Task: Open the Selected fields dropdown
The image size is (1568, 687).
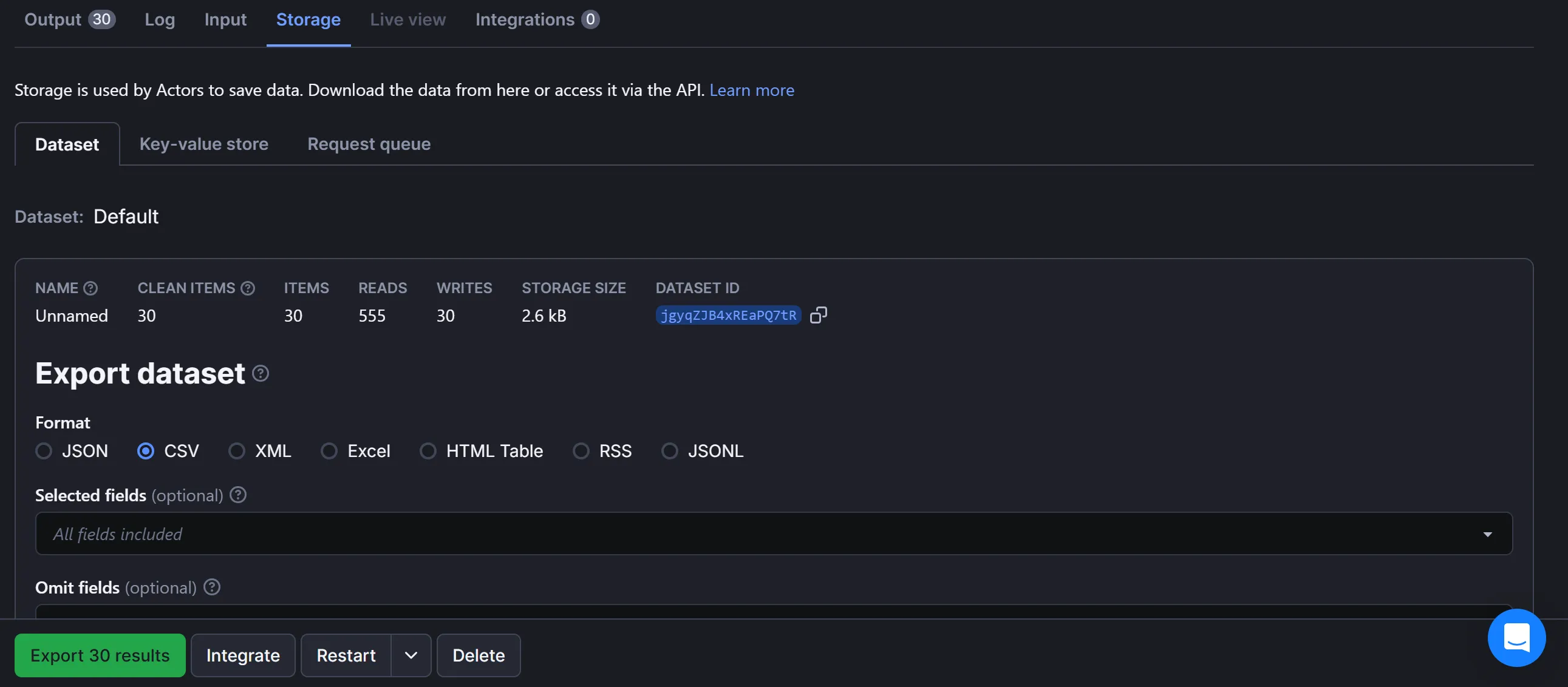Action: (x=774, y=533)
